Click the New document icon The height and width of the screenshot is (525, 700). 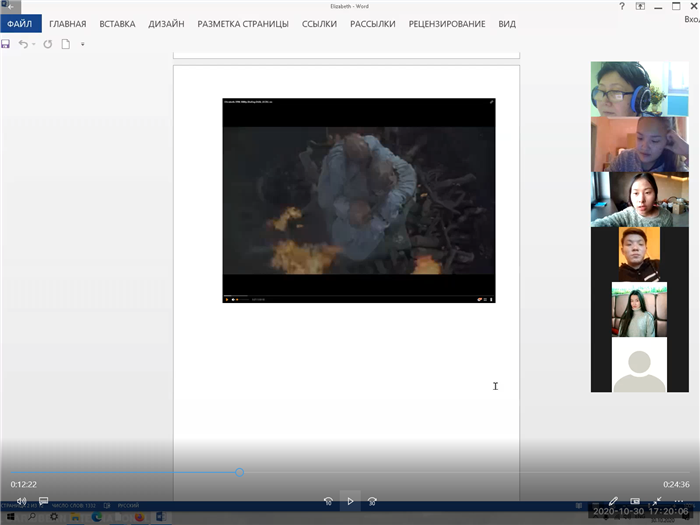click(66, 44)
